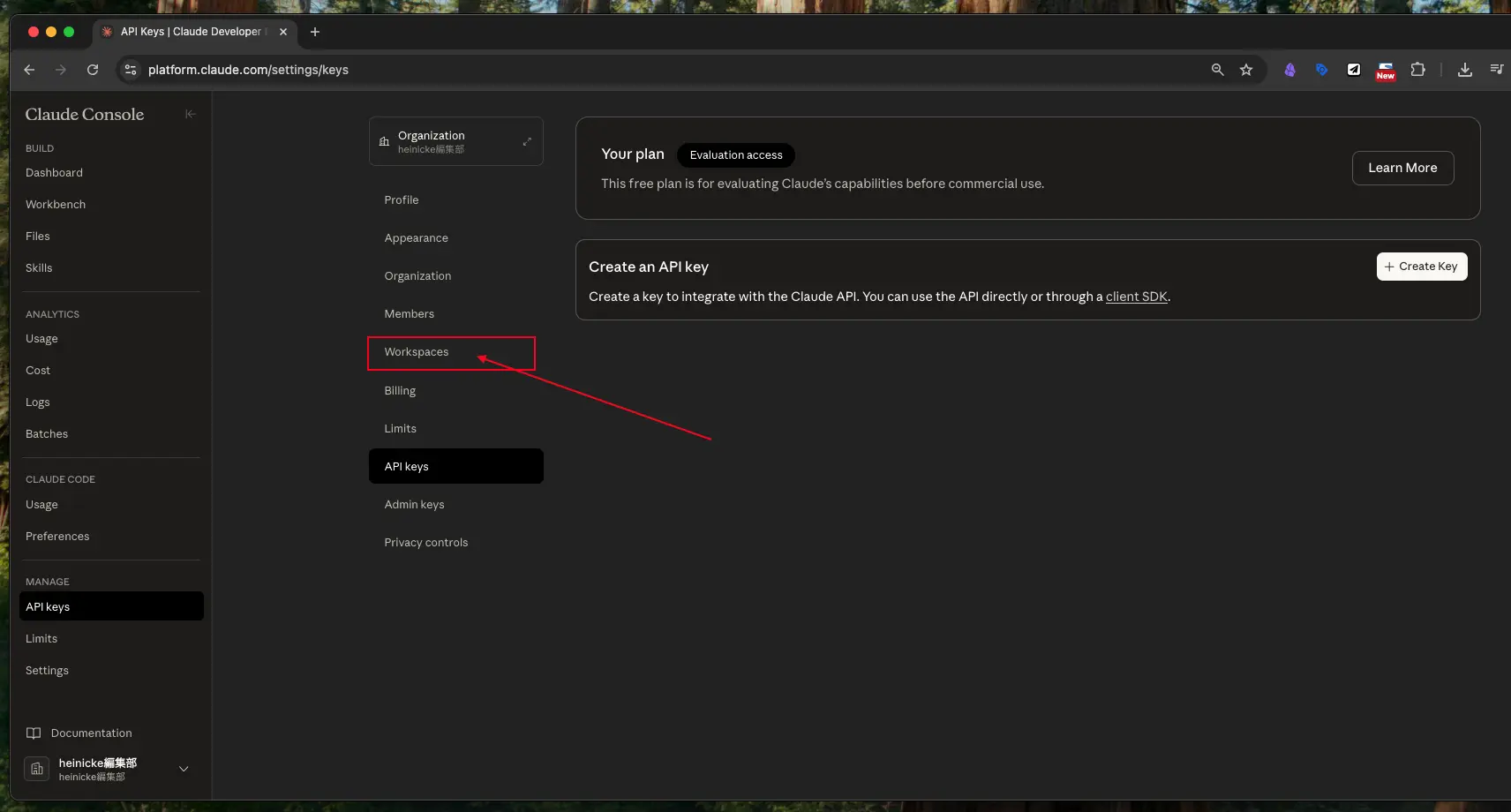Select Billing in settings menu

(400, 391)
